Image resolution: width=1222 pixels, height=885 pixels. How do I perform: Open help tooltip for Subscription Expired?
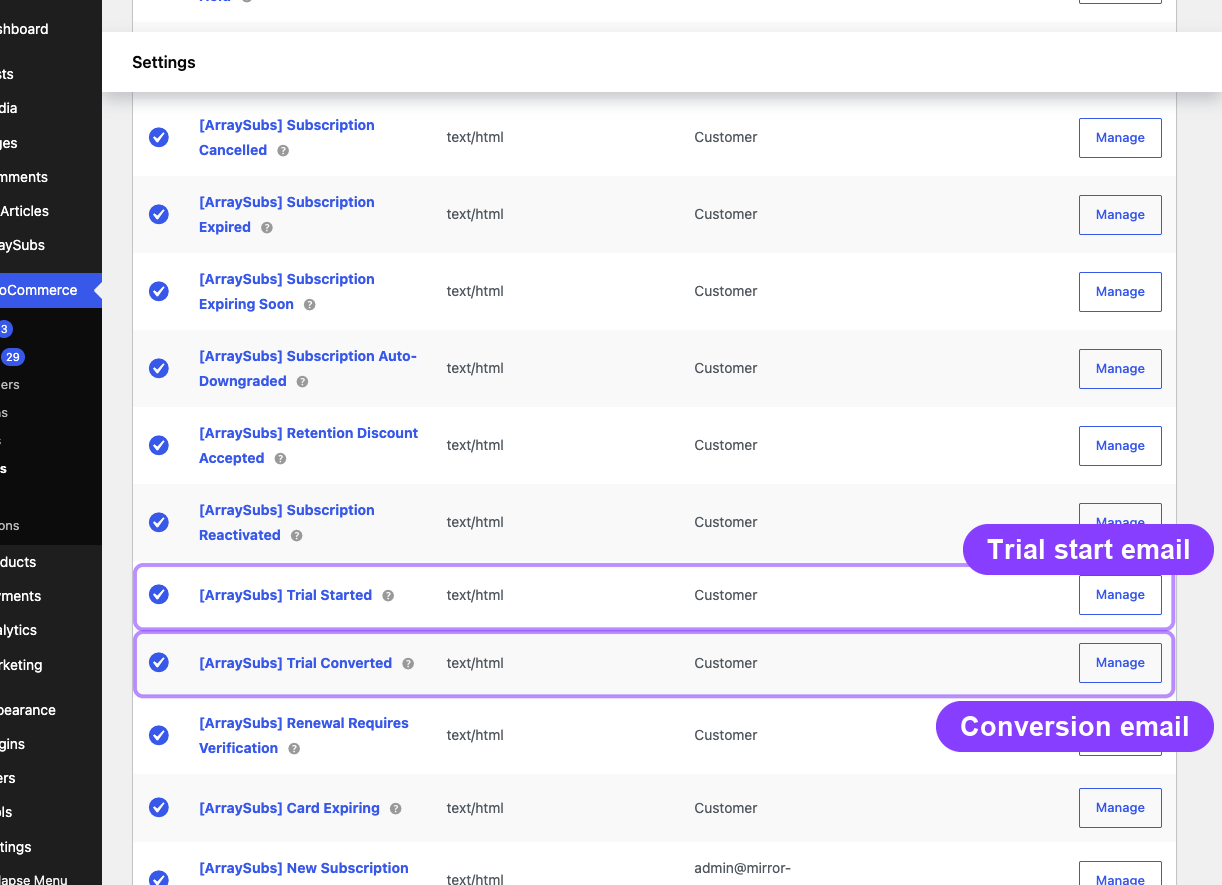(x=267, y=228)
